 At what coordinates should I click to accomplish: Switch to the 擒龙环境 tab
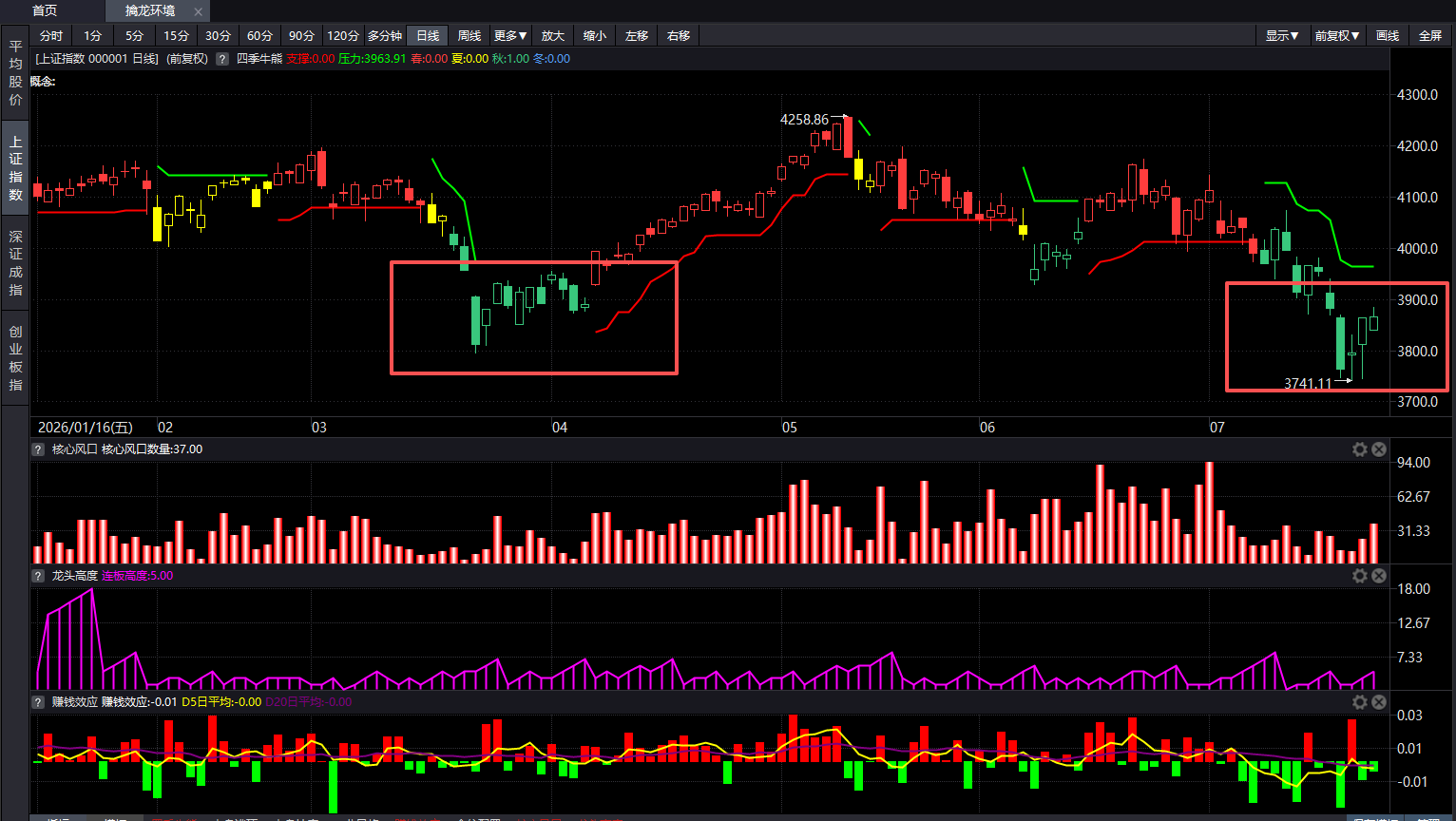pos(150,10)
